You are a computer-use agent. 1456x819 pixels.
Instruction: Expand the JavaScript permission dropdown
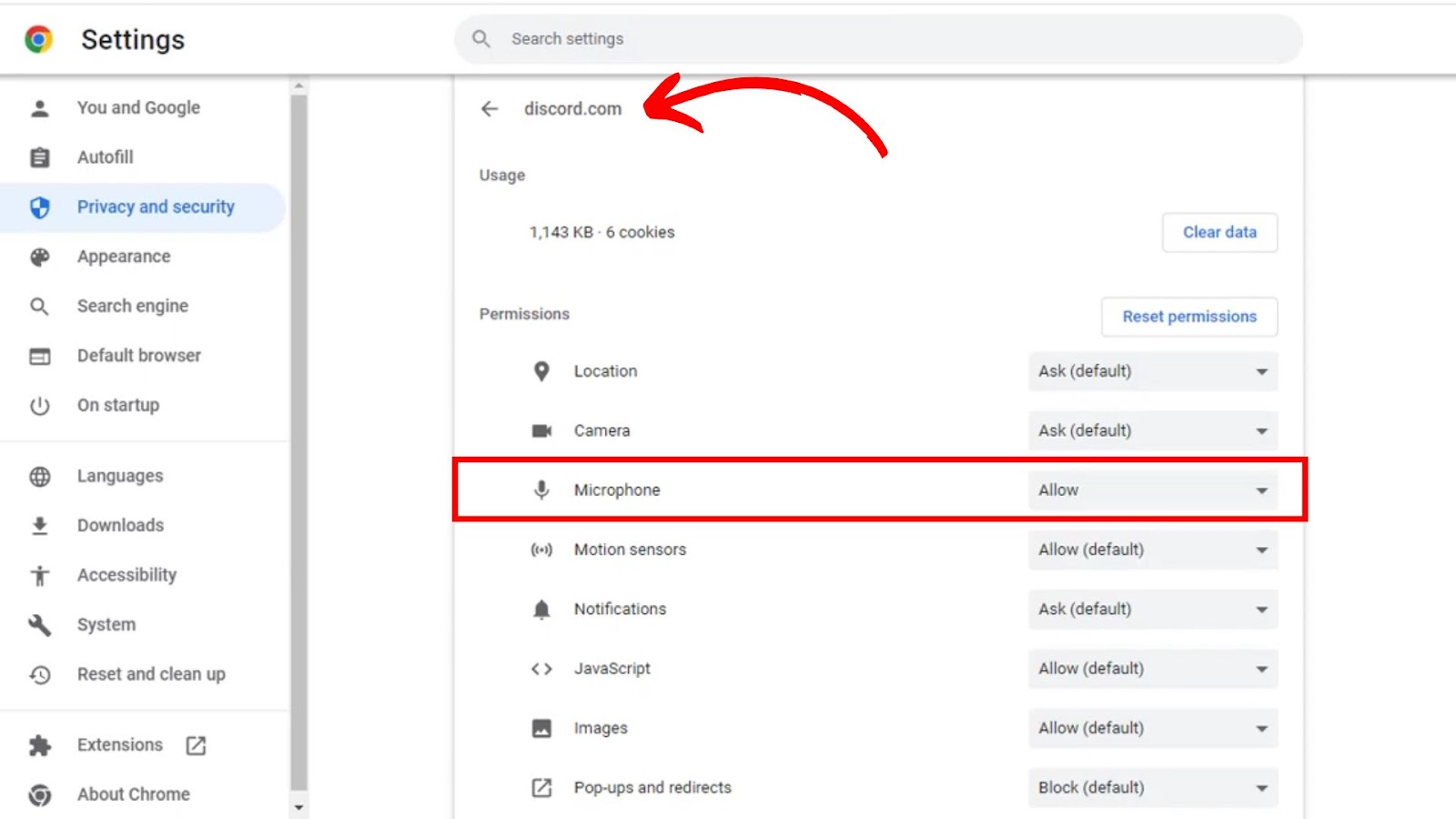point(1152,669)
